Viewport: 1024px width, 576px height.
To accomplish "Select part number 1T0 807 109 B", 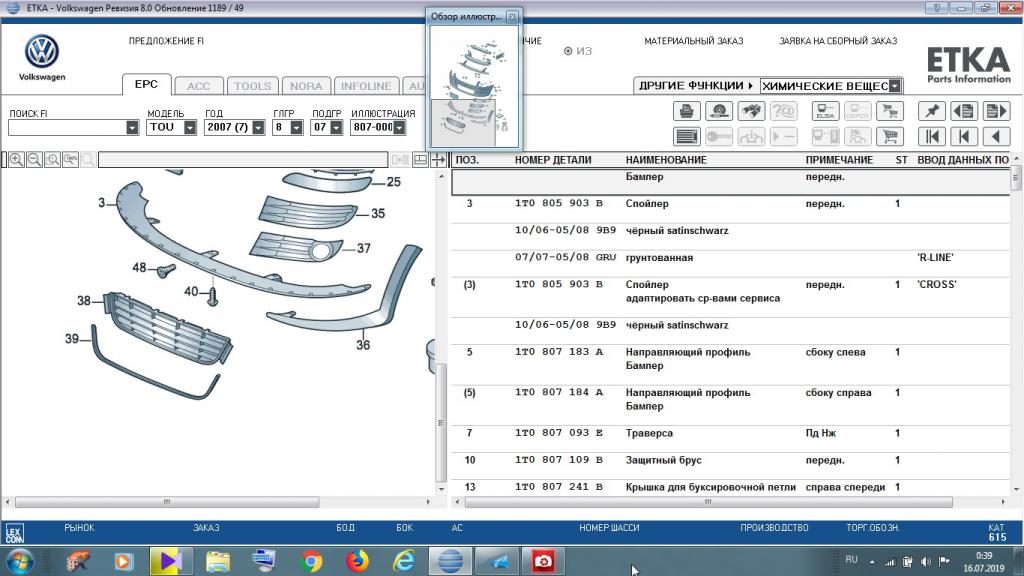I will pyautogui.click(x=558, y=460).
